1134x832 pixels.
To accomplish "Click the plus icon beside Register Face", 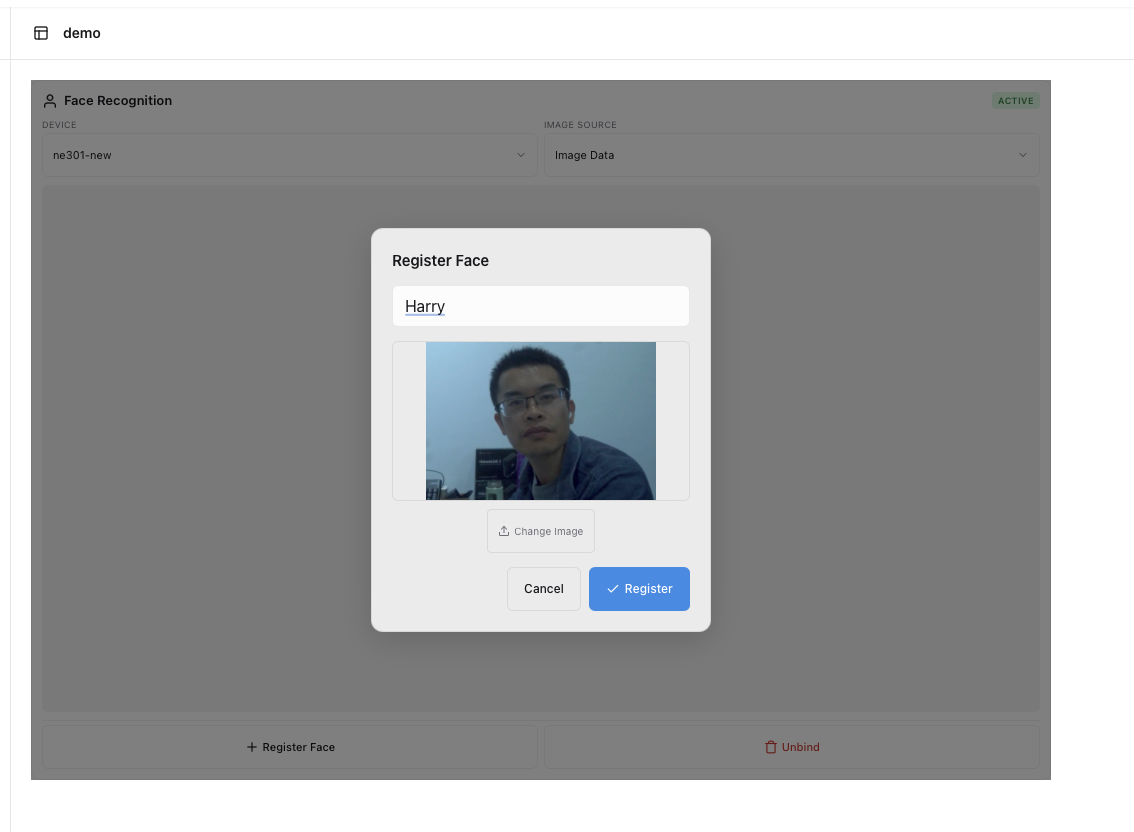I will pyautogui.click(x=252, y=747).
